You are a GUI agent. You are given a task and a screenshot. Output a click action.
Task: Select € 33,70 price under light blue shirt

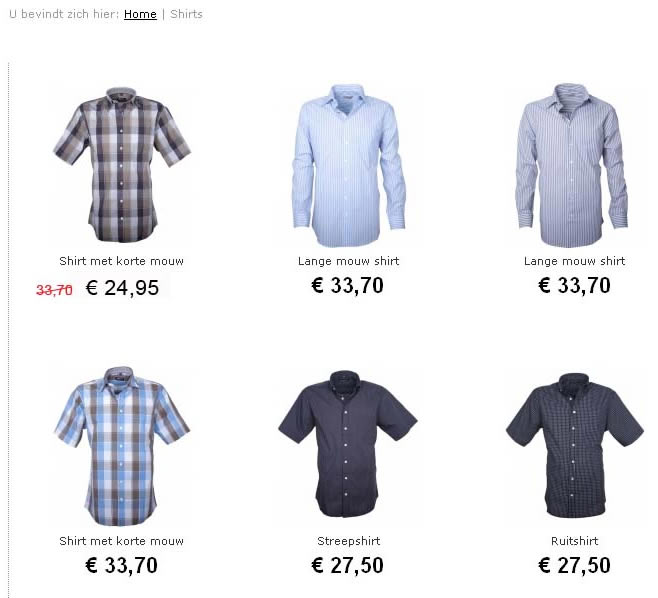point(347,285)
